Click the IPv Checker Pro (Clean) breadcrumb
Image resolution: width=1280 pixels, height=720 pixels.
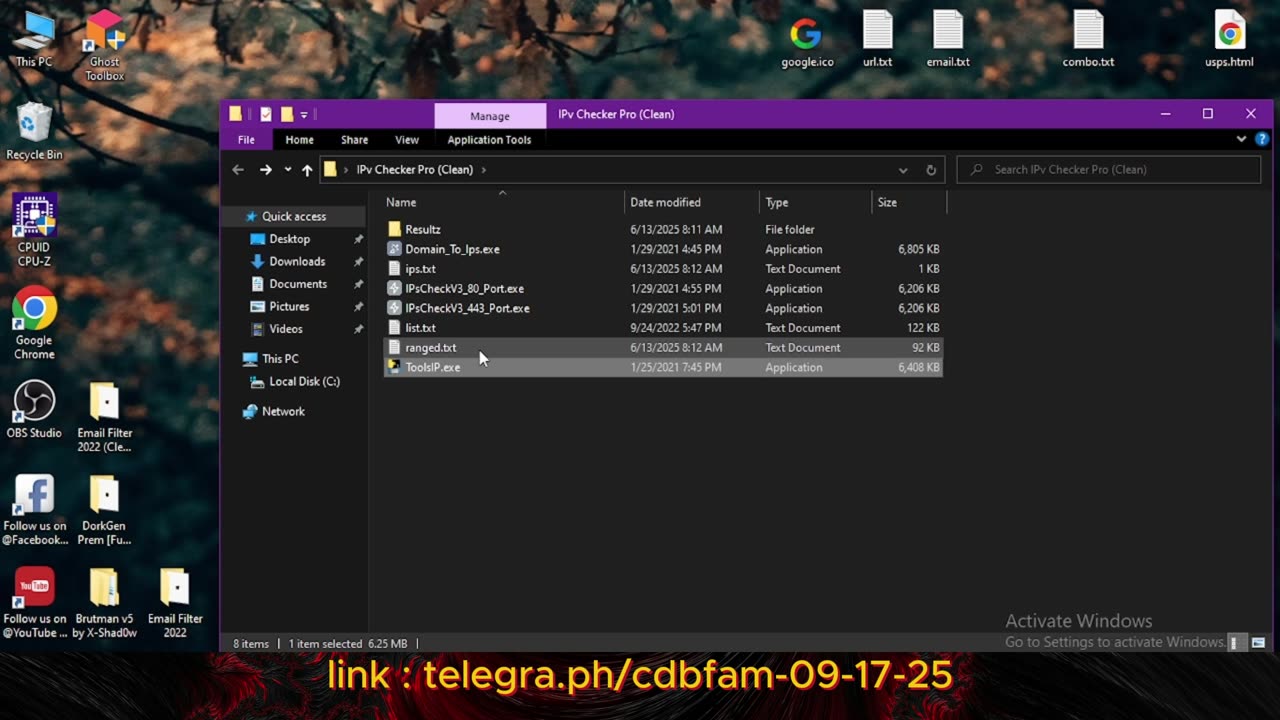coord(414,170)
